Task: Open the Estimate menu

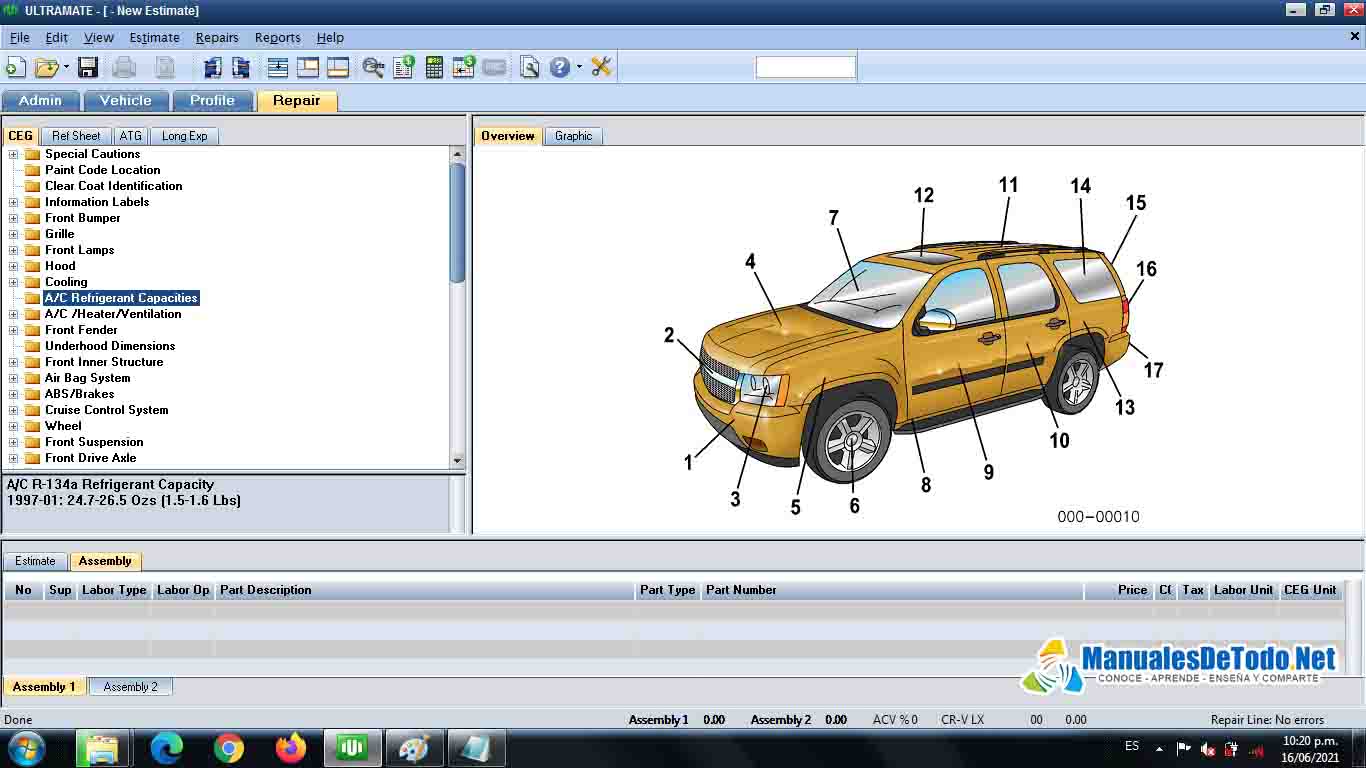Action: (155, 37)
